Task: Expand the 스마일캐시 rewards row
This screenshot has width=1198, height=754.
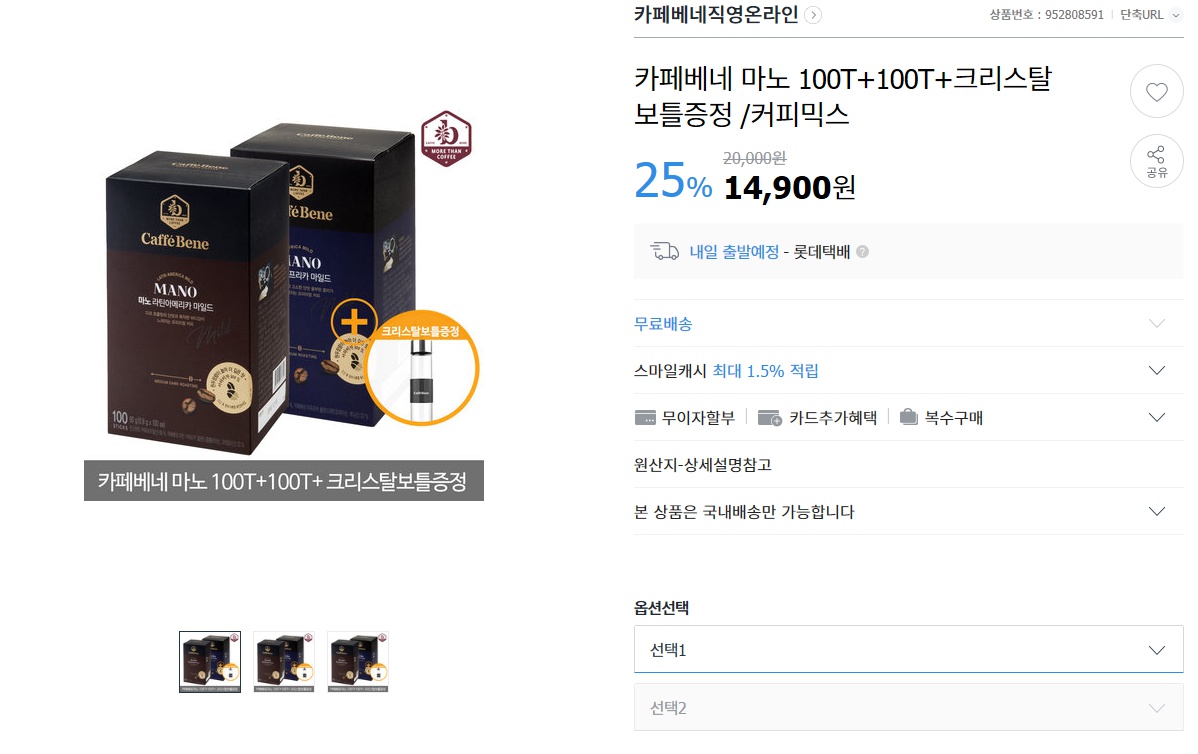Action: [x=908, y=371]
